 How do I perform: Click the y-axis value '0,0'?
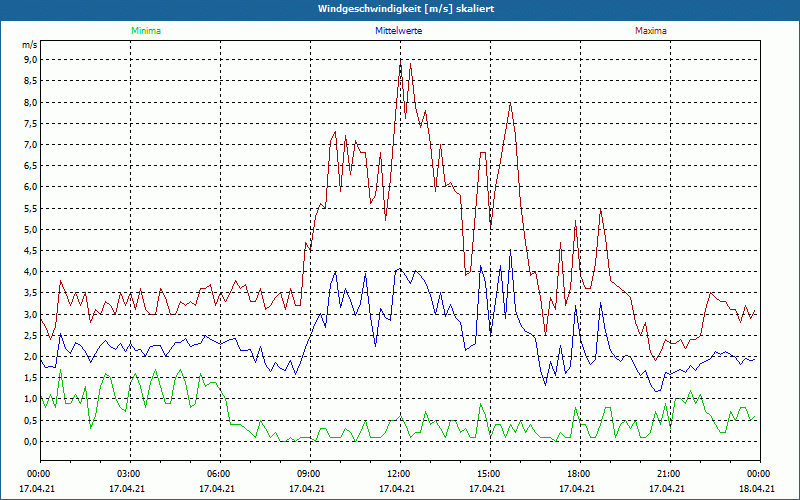coord(31,441)
